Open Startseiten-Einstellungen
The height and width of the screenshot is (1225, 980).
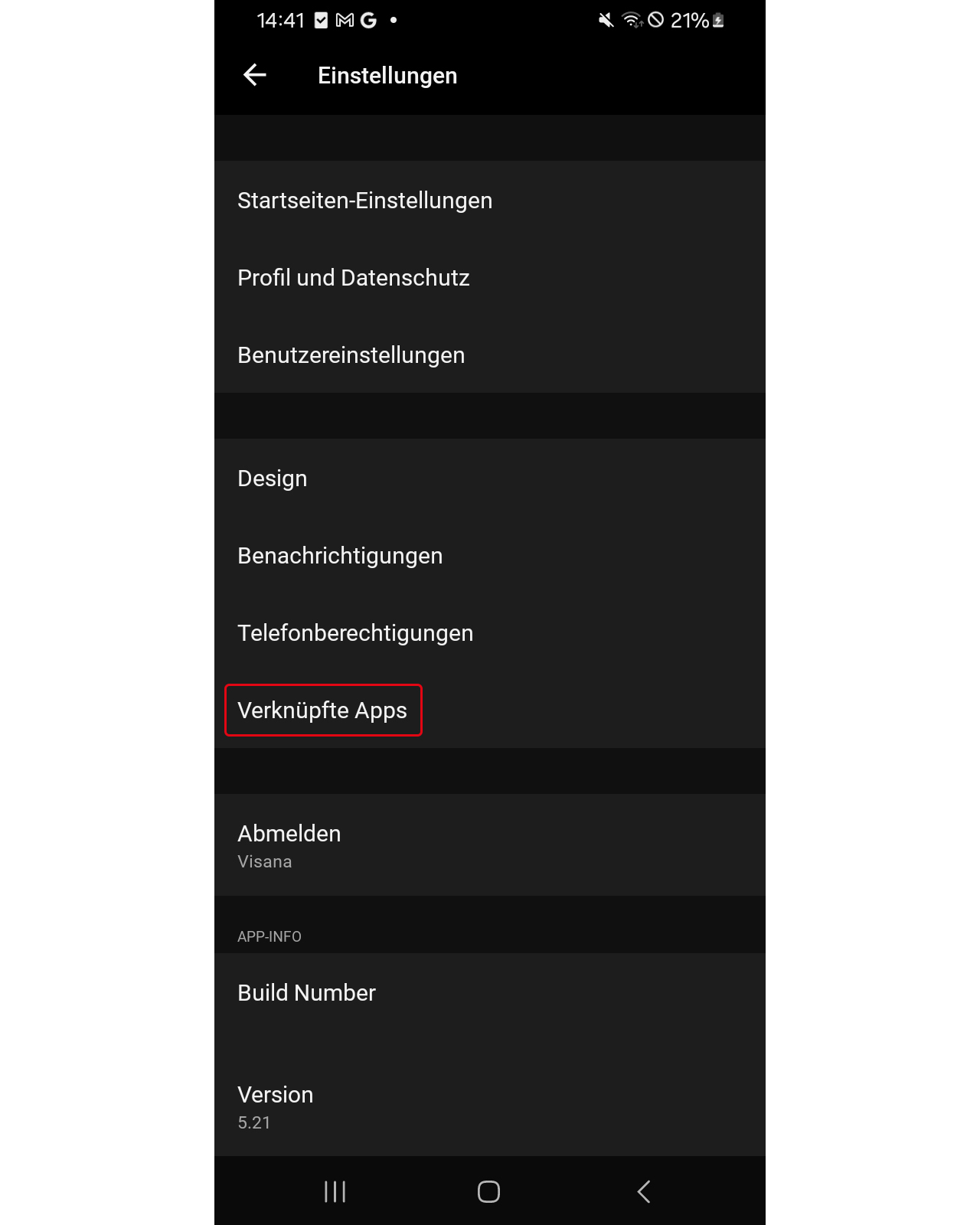[490, 200]
